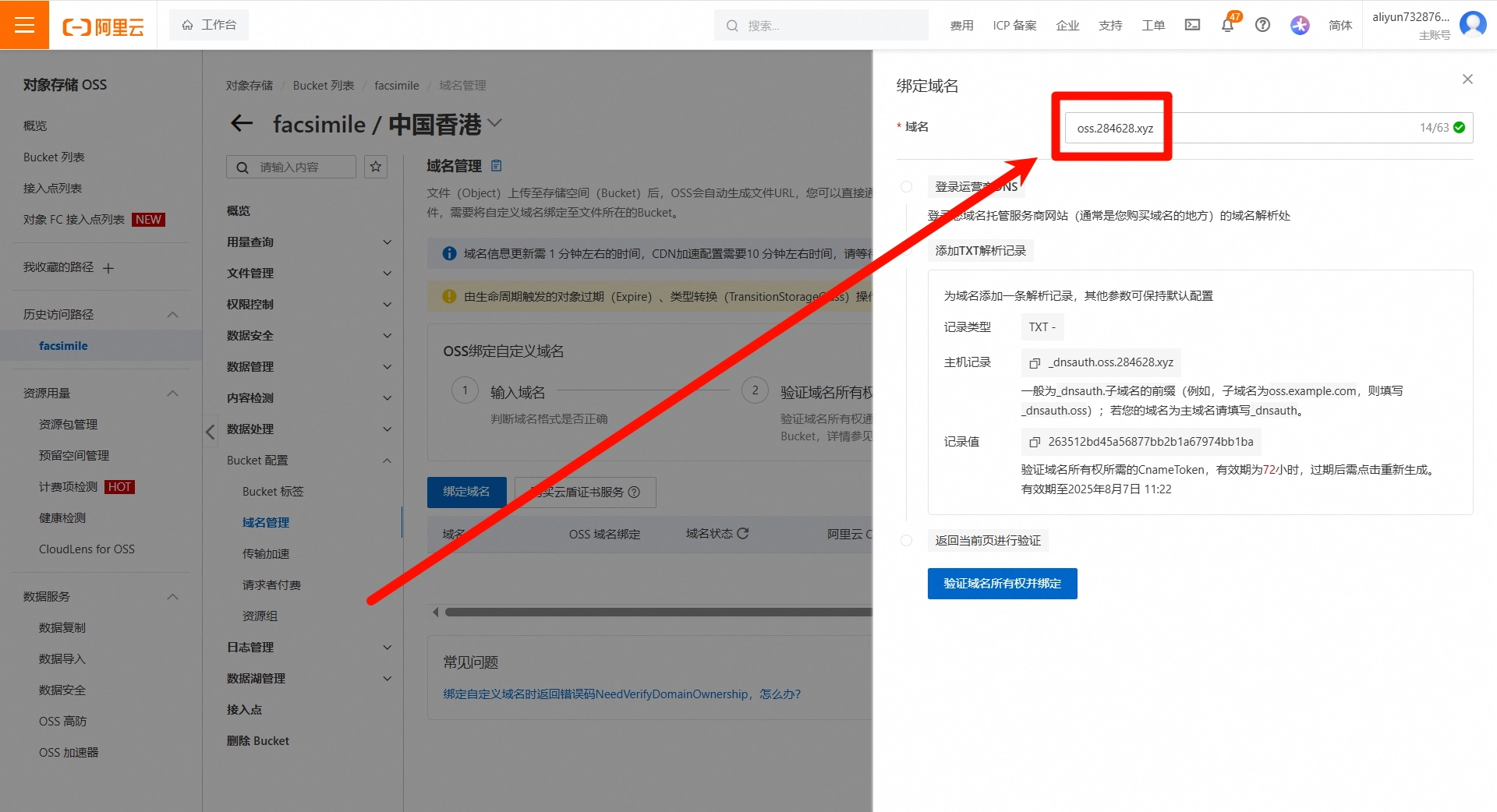This screenshot has height=812, width=1497.
Task: Open the help question mark icon
Action: pos(1262,25)
